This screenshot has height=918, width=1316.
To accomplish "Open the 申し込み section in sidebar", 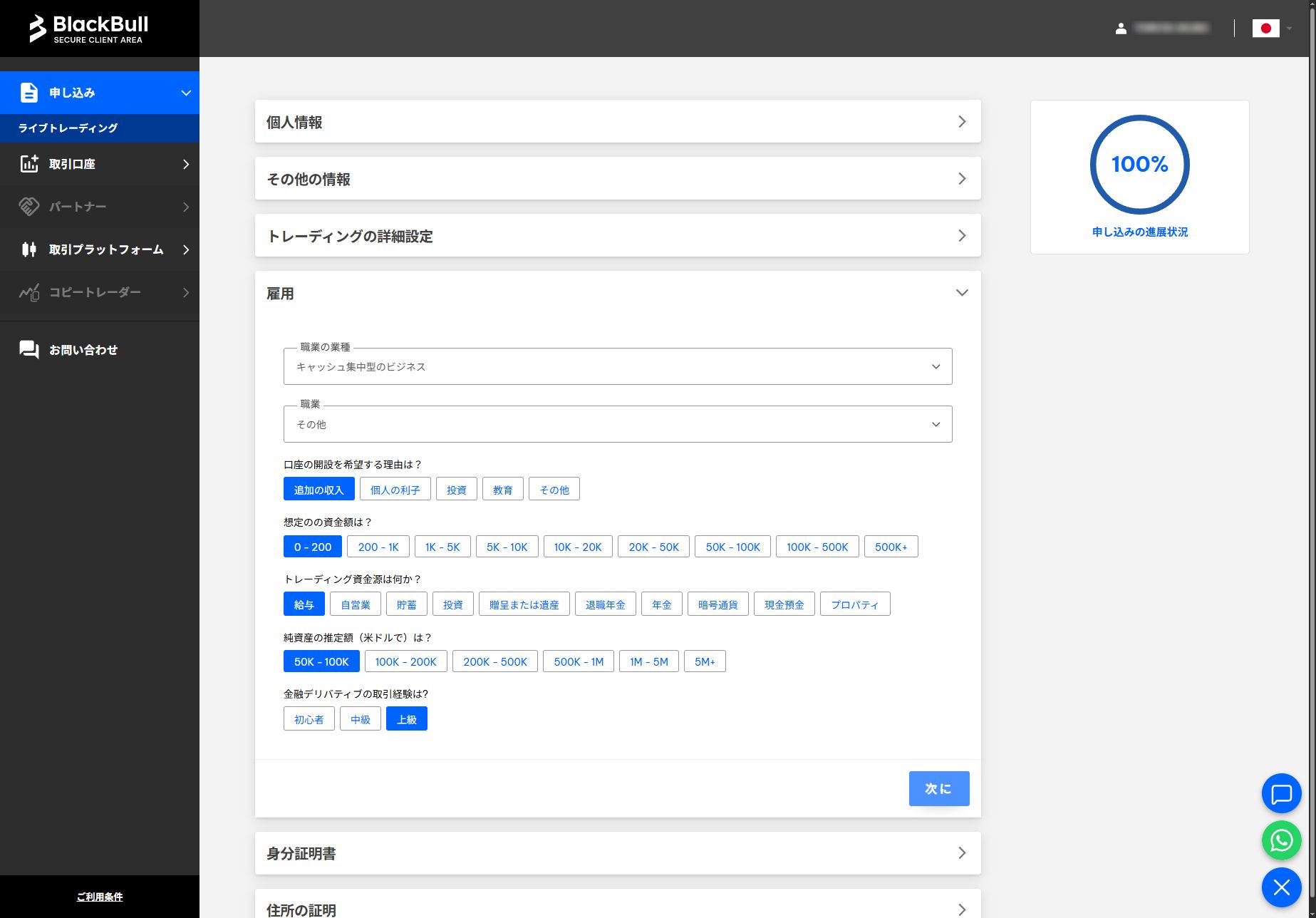I will coord(29,92).
